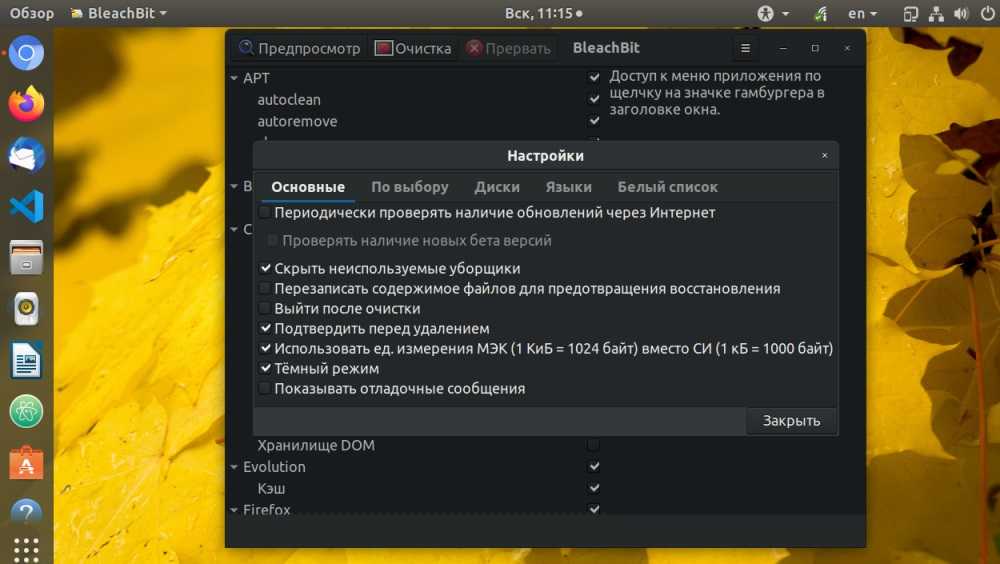Viewport: 1000px width, 564px height.
Task: Open the en keyboard layout dropdown
Action: pyautogui.click(x=863, y=13)
